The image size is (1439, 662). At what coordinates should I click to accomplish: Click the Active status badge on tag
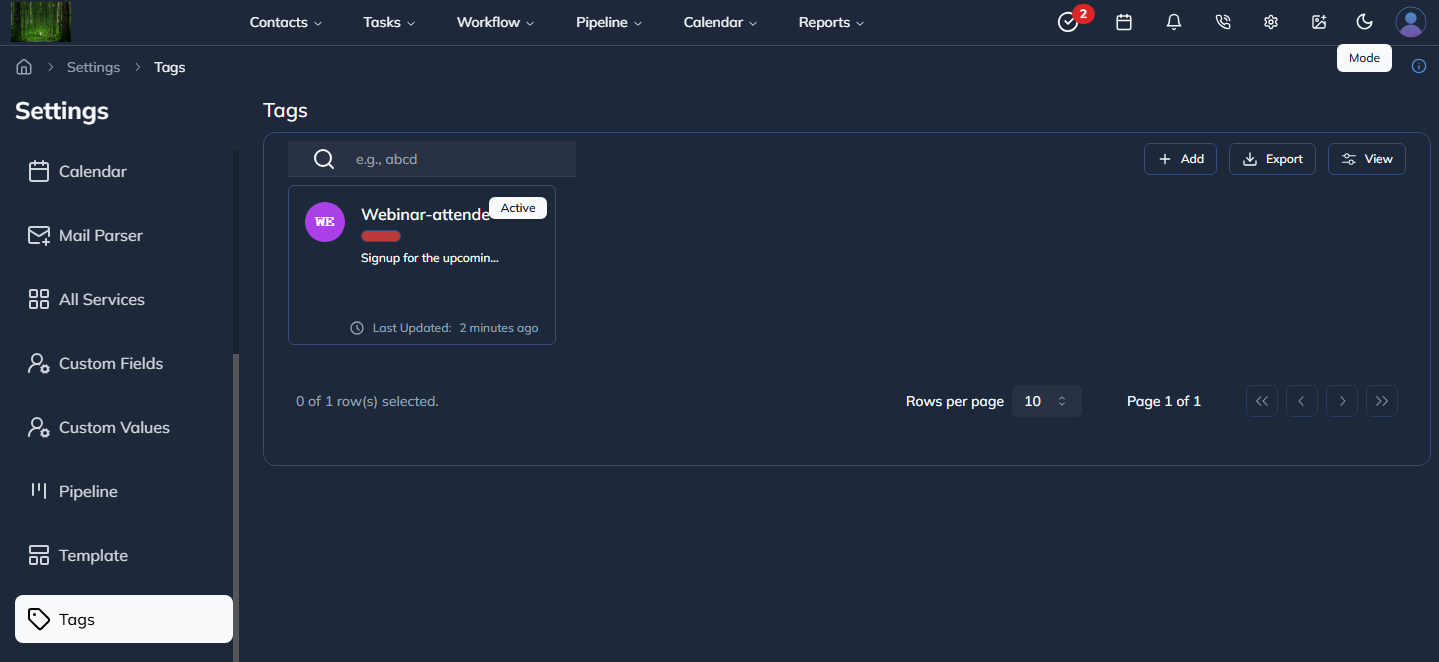[518, 208]
